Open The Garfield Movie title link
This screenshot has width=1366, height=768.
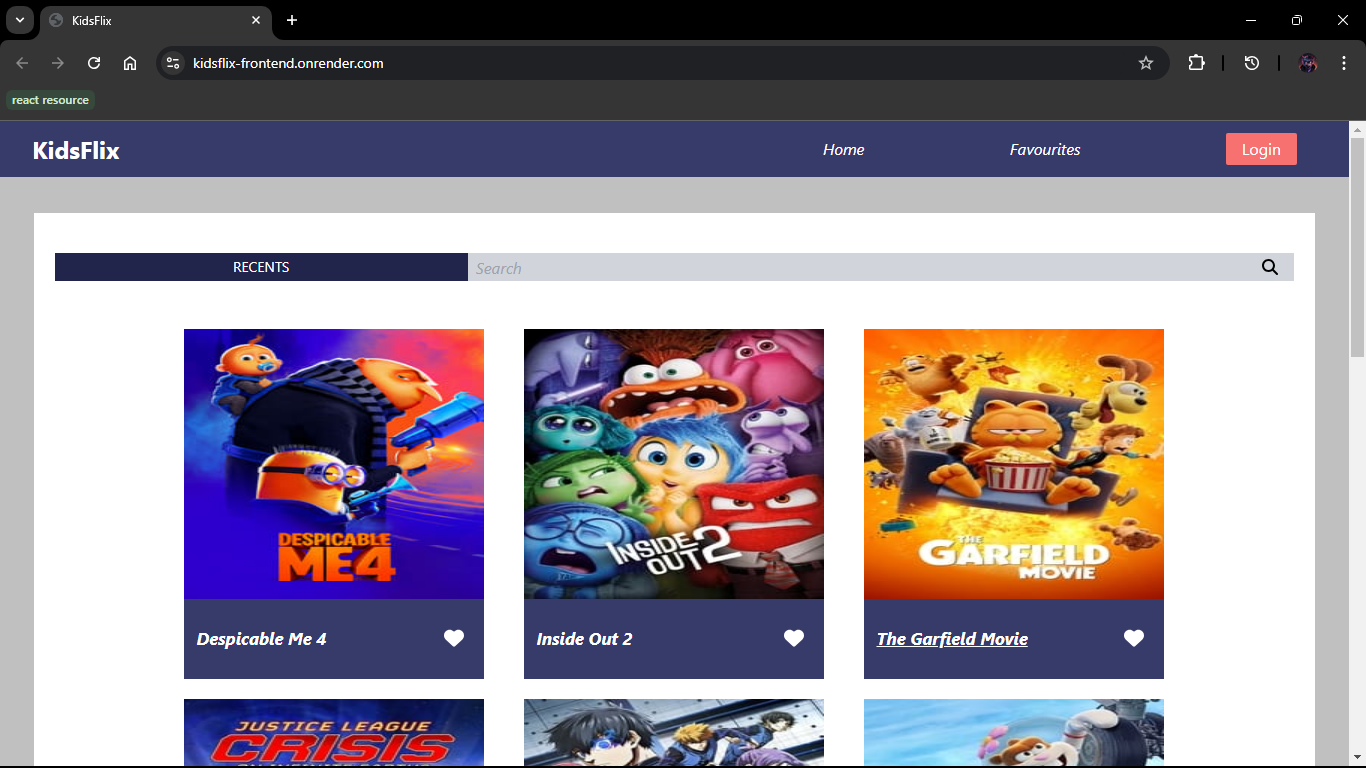click(x=952, y=639)
